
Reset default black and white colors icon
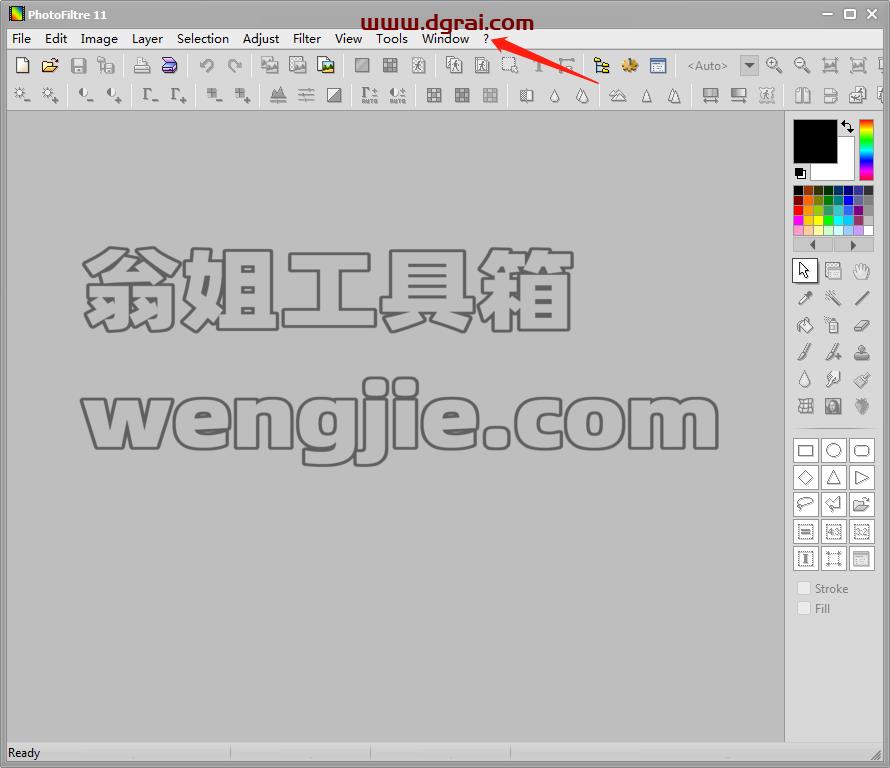pyautogui.click(x=800, y=173)
